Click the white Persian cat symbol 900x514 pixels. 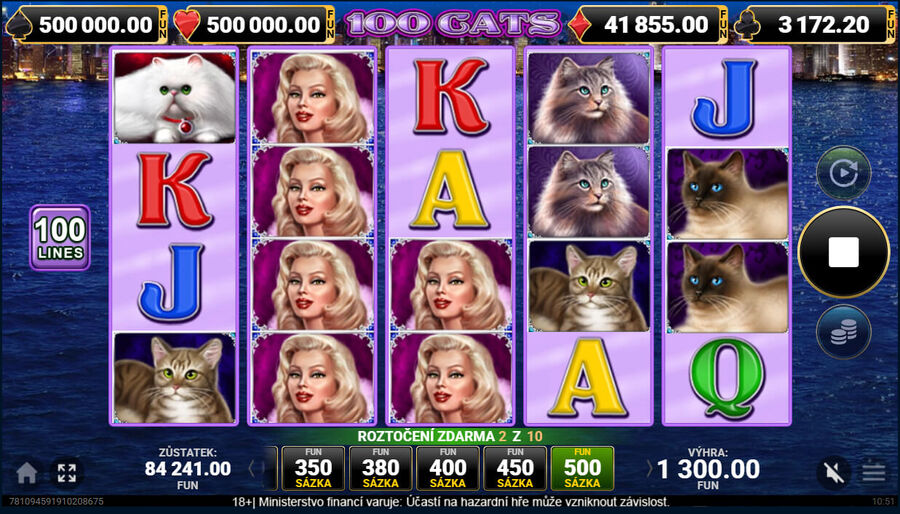click(x=174, y=98)
